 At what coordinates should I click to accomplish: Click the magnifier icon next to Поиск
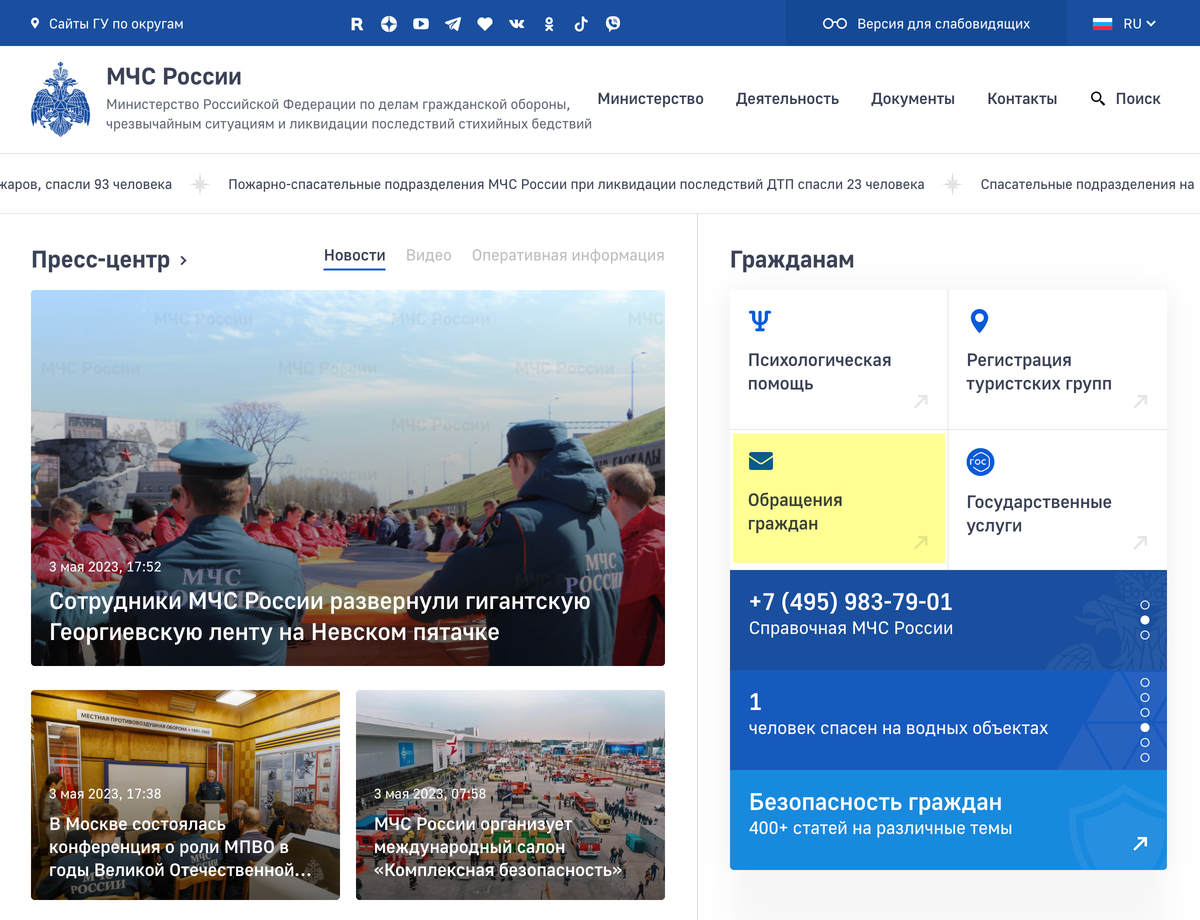click(x=1098, y=99)
